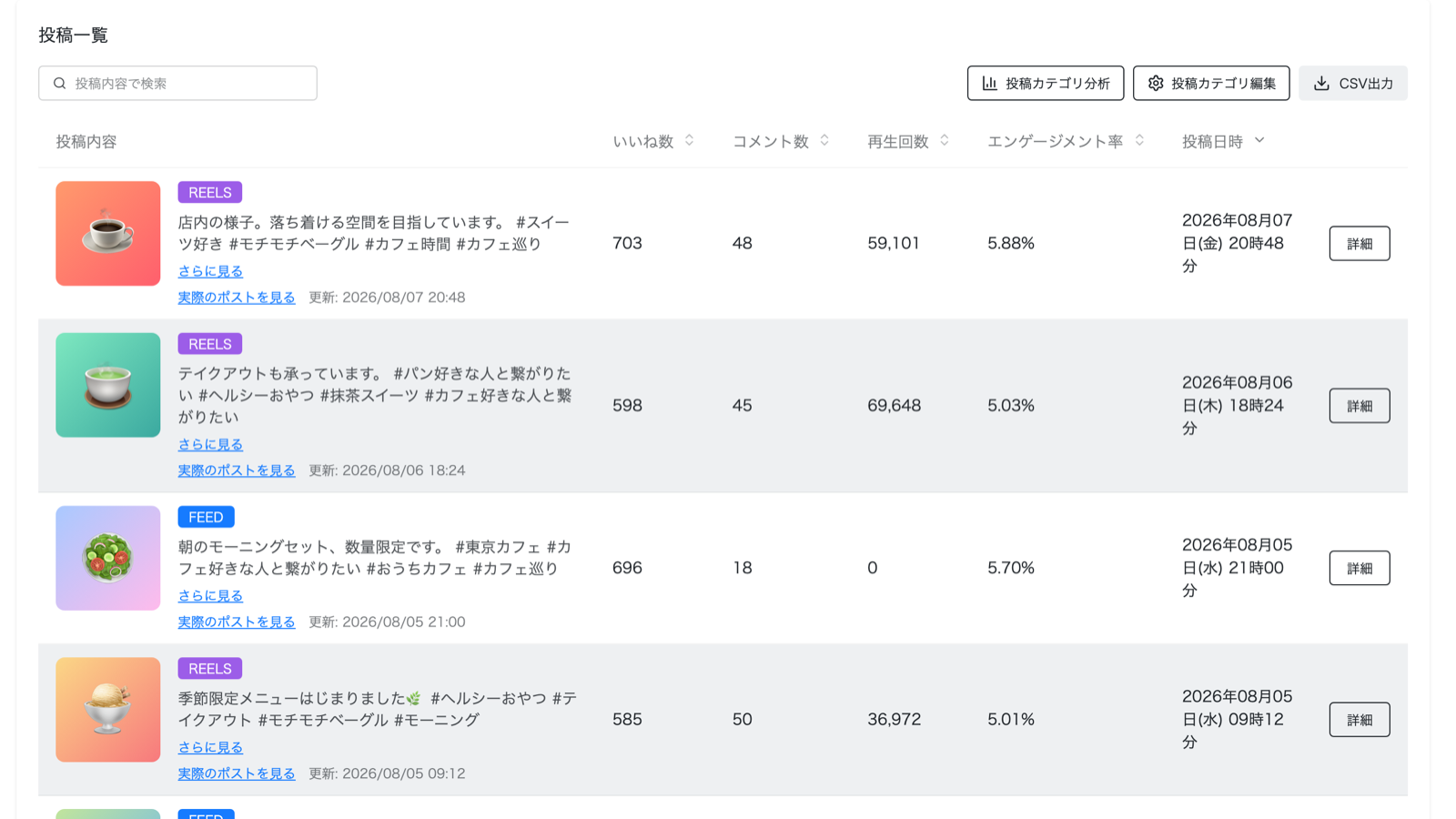Click the FEED tag on the 朝のモーニングセット post
Screen dimensions: 1456x819
pos(206,517)
